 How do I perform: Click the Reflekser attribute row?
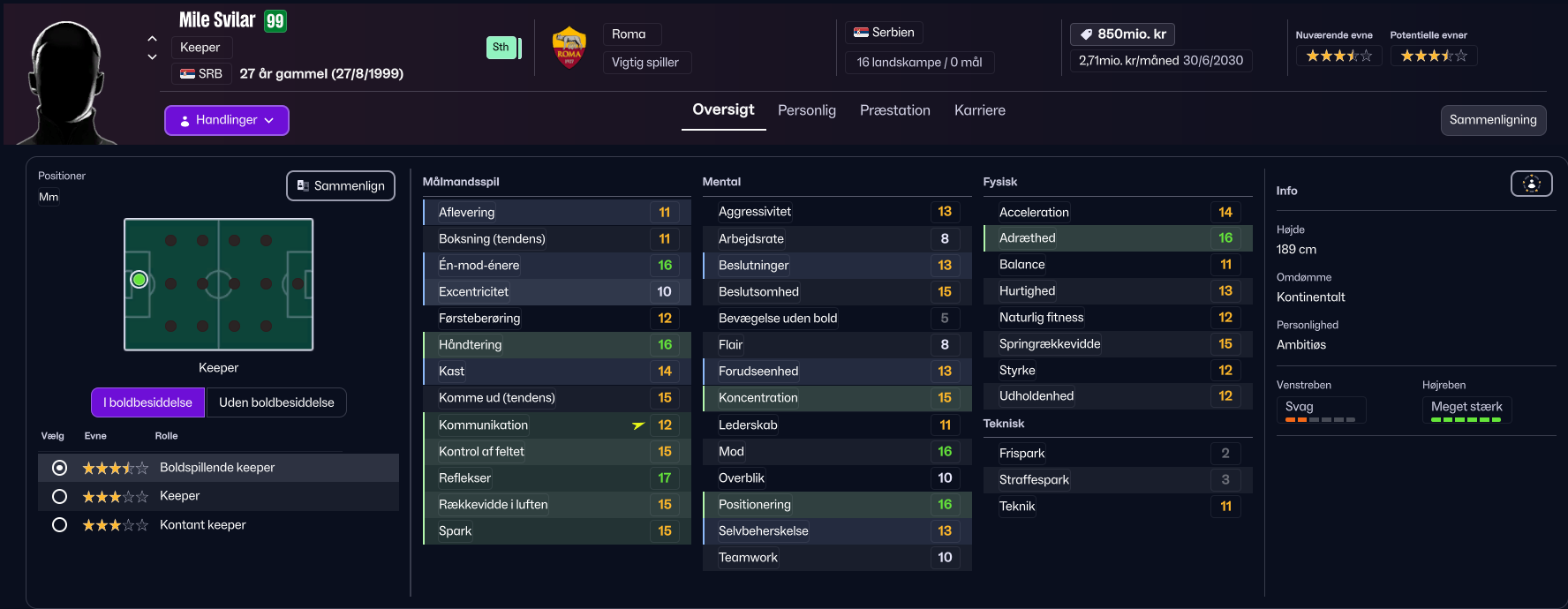click(x=557, y=478)
